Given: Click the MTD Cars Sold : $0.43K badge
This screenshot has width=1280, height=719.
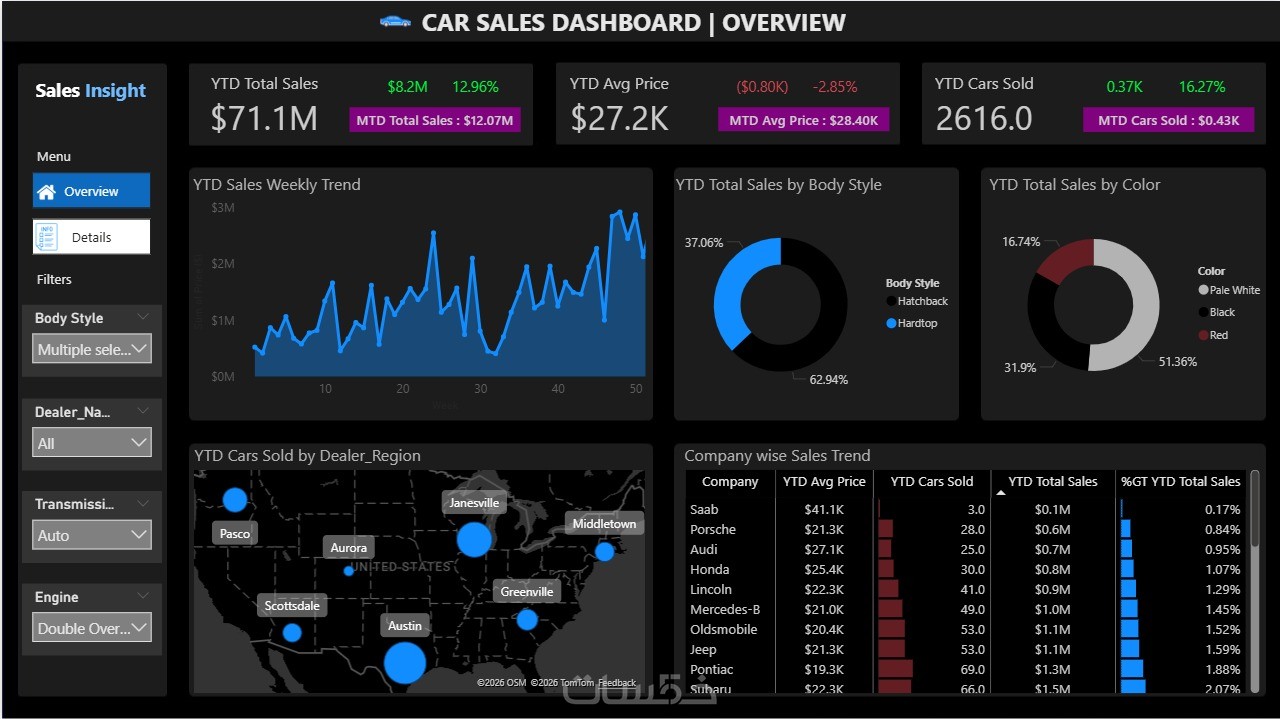Looking at the screenshot, I should pos(1168,120).
